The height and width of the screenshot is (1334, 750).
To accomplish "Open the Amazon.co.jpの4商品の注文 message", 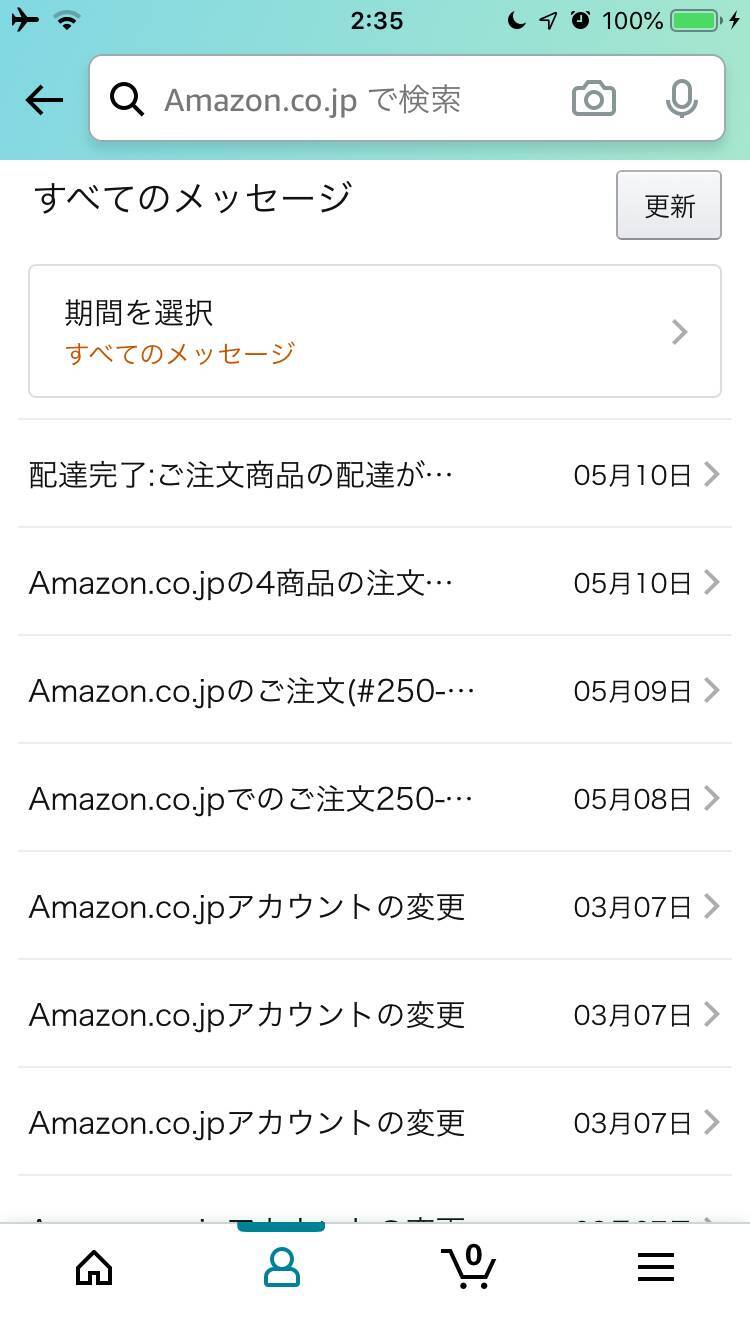I will tap(241, 582).
